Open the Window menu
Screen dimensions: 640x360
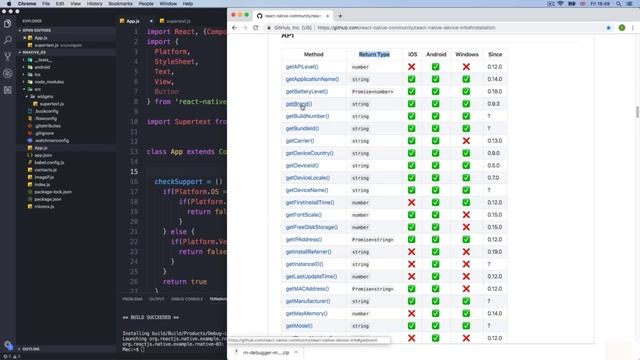pos(168,4)
